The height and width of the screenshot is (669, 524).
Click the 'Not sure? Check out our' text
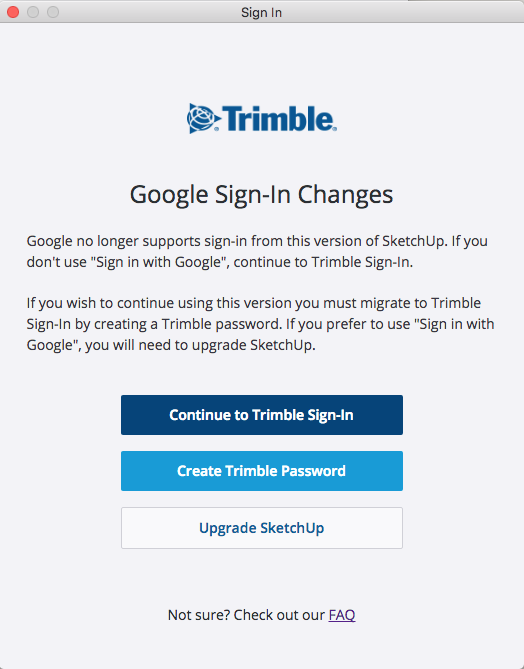pos(246,615)
